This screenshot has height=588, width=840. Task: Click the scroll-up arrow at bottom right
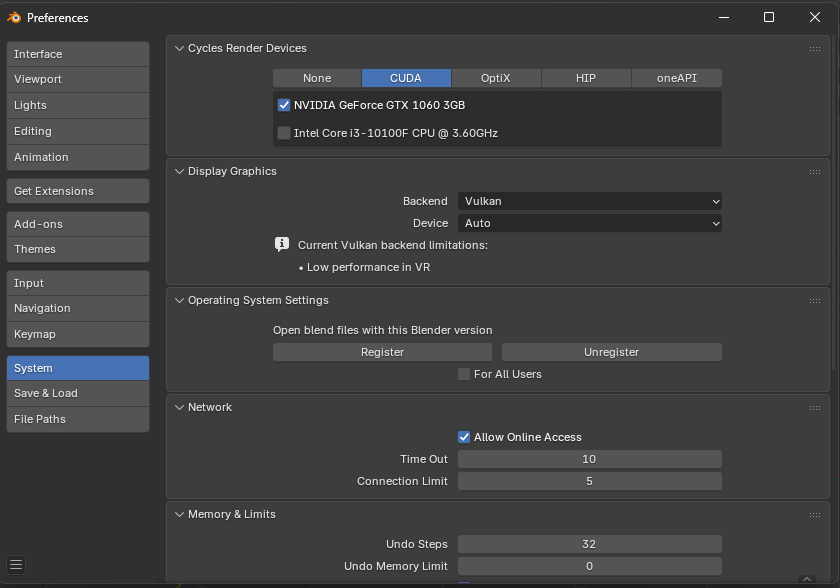click(807, 579)
